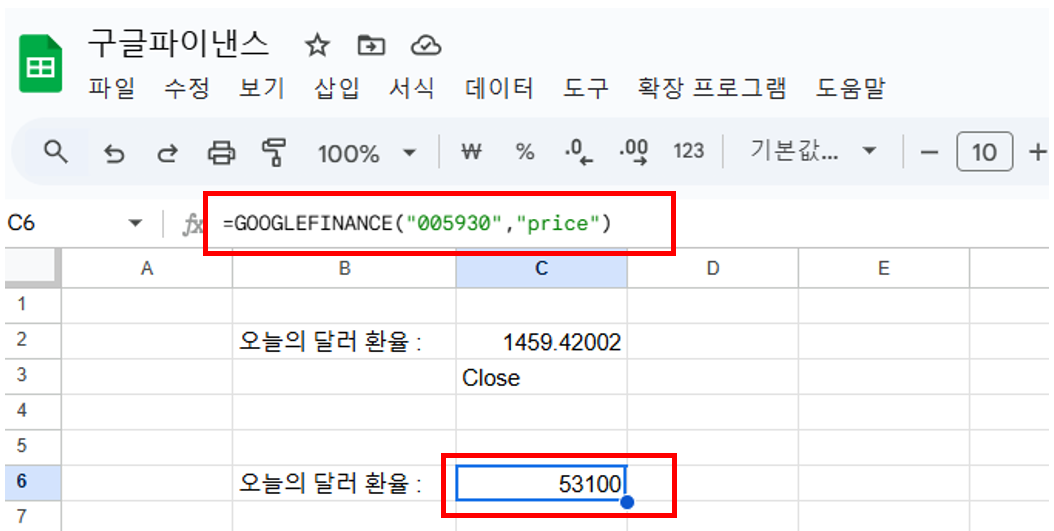Open the 도구 menu
This screenshot has height=531, width=1054.
585,88
